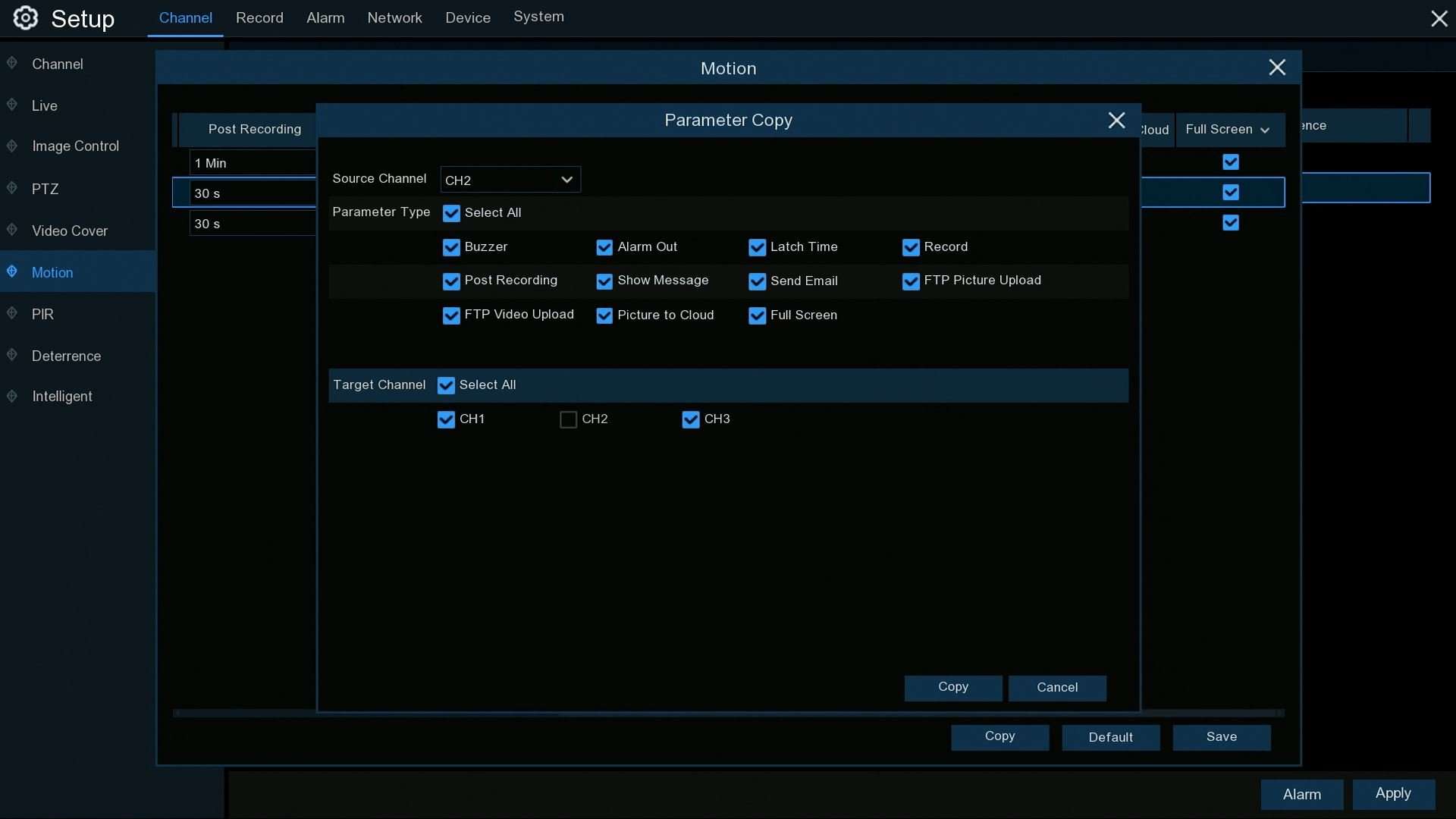Viewport: 1456px width, 819px height.
Task: Close the Motion window with X
Action: coord(1277,68)
